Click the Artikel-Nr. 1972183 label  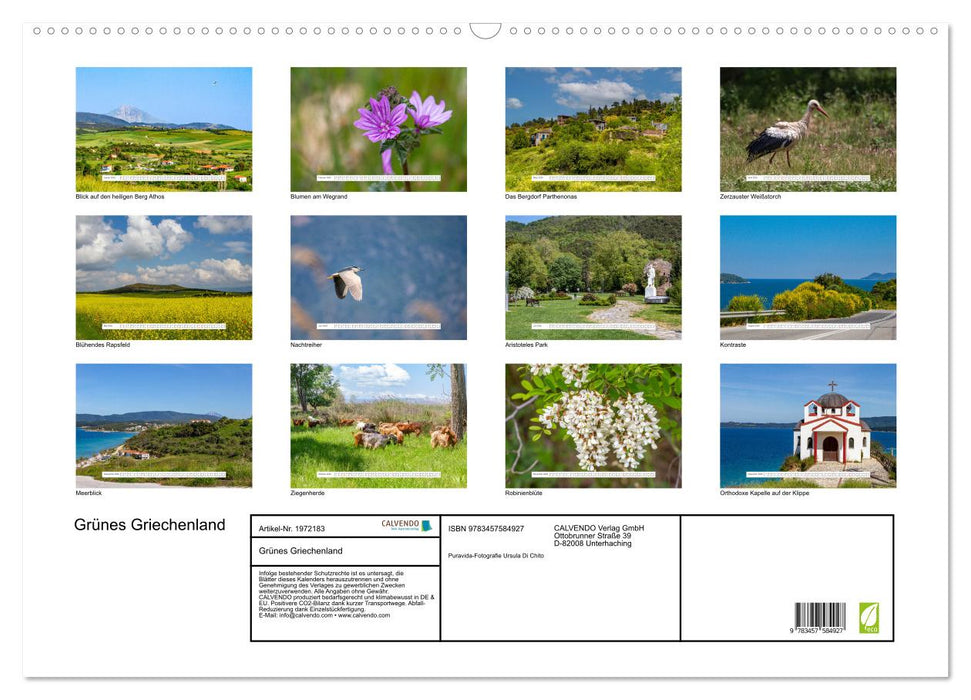click(x=292, y=528)
